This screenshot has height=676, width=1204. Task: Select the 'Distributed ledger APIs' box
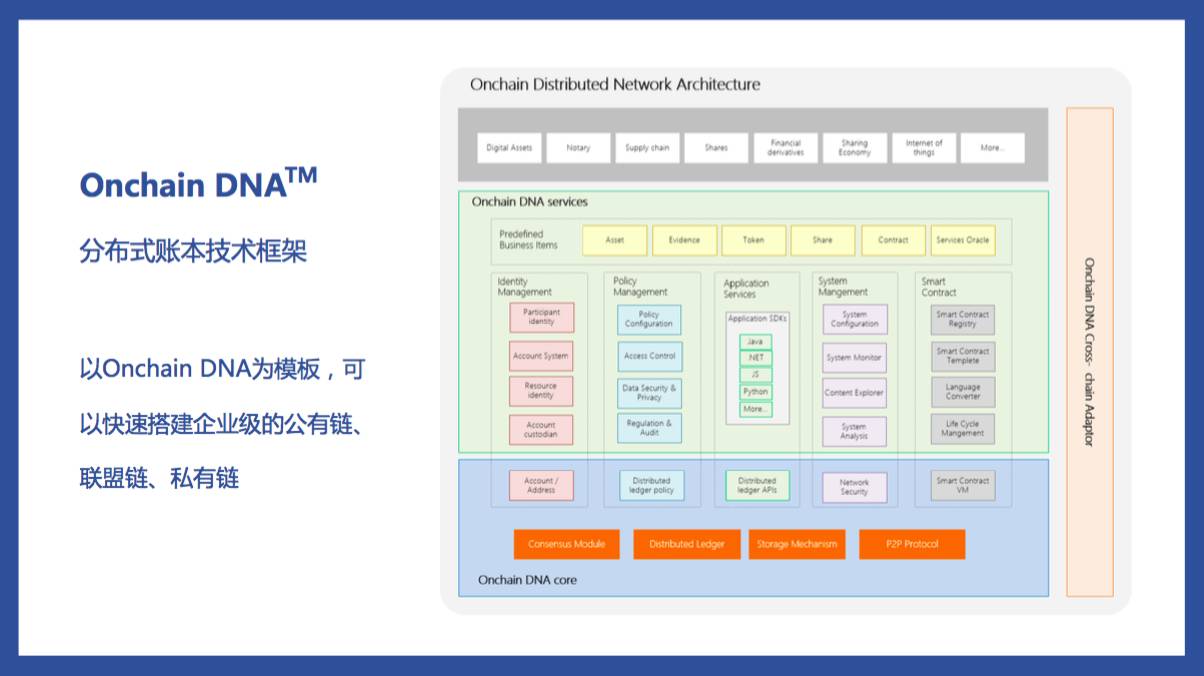(757, 486)
